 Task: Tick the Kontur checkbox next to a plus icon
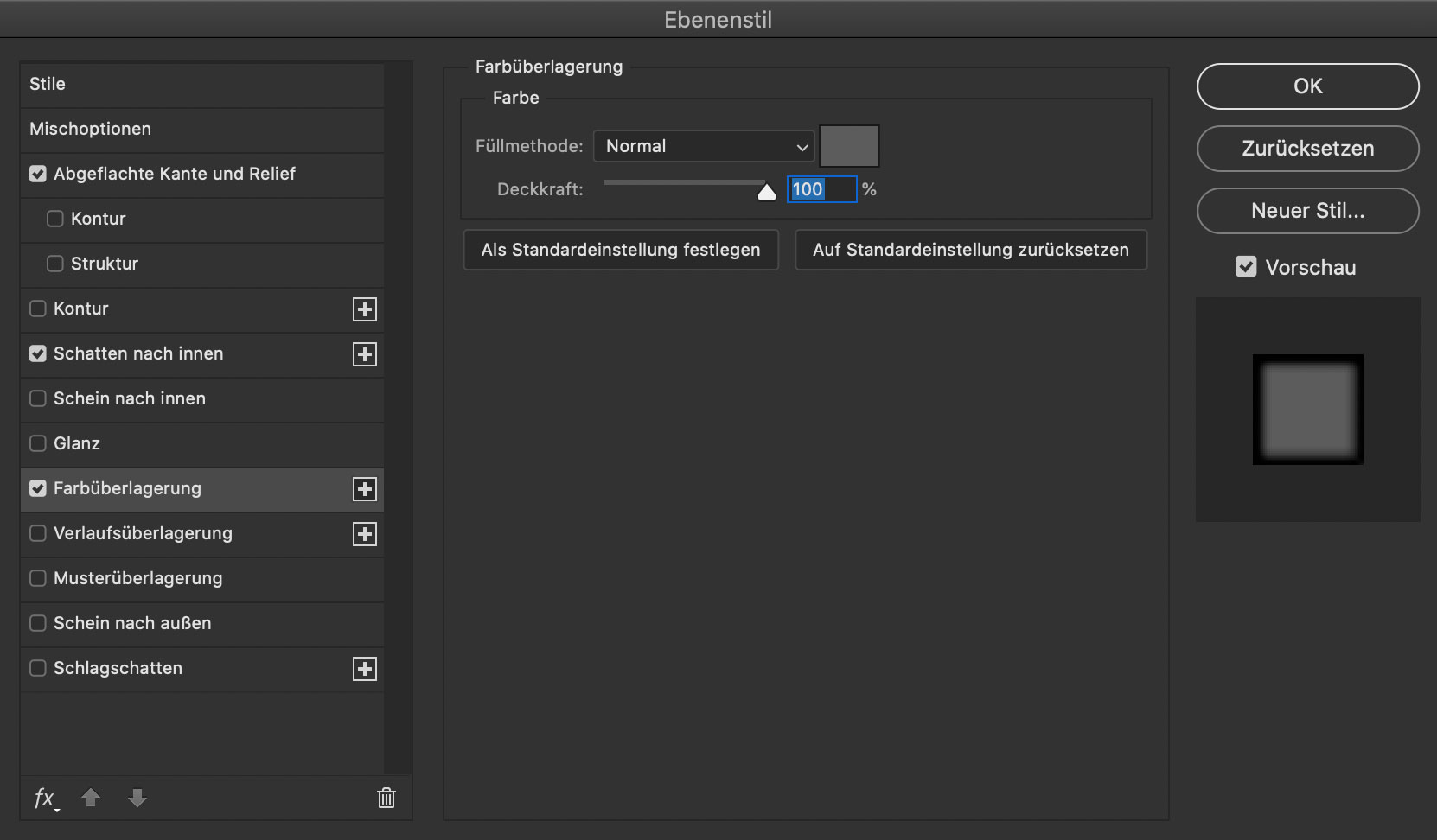[x=38, y=309]
